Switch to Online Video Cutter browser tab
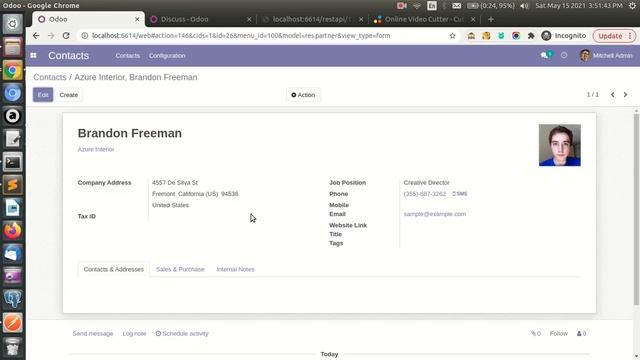 [424, 19]
